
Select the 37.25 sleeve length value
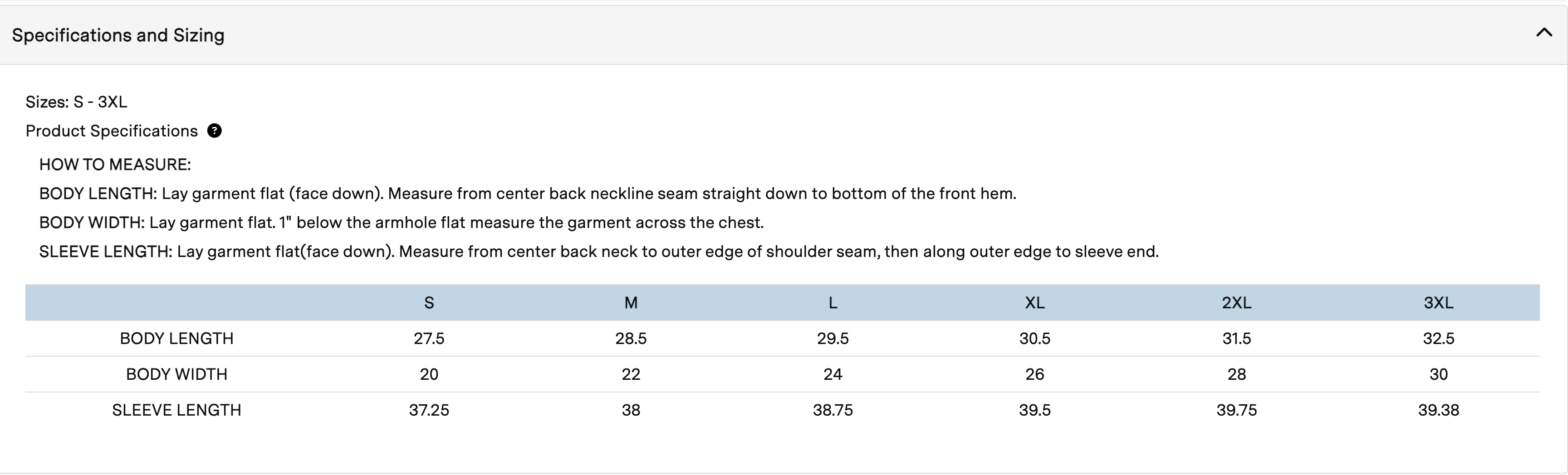click(x=429, y=410)
